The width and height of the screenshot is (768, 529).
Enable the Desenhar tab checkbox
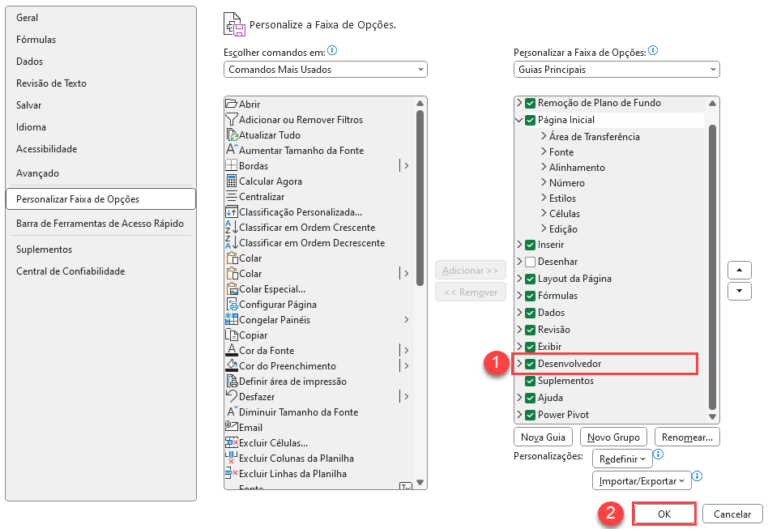[x=529, y=262]
